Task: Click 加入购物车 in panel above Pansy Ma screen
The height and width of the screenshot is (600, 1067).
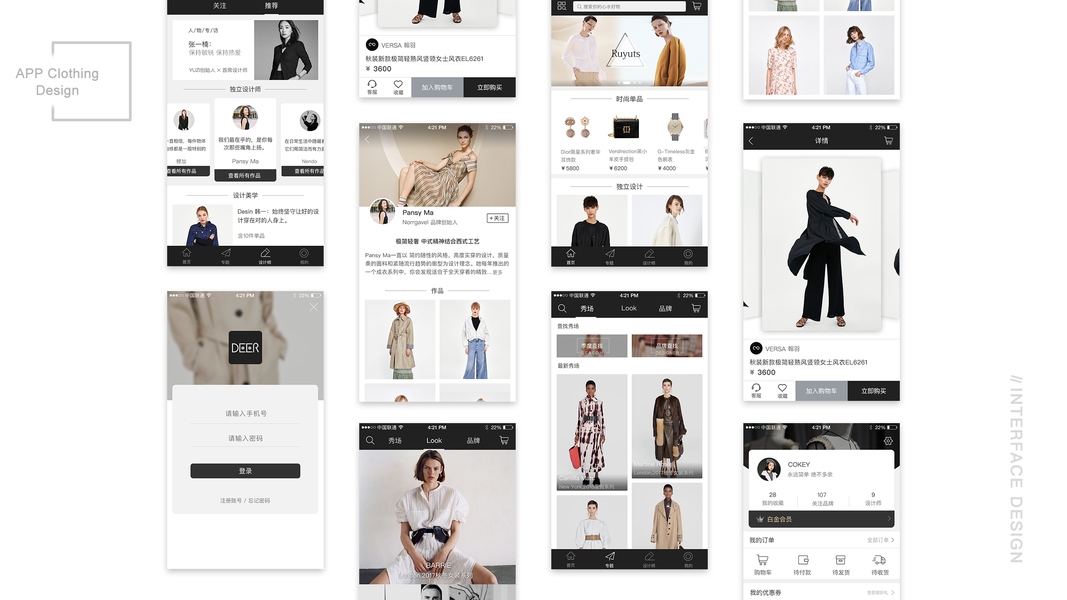Action: click(x=438, y=87)
